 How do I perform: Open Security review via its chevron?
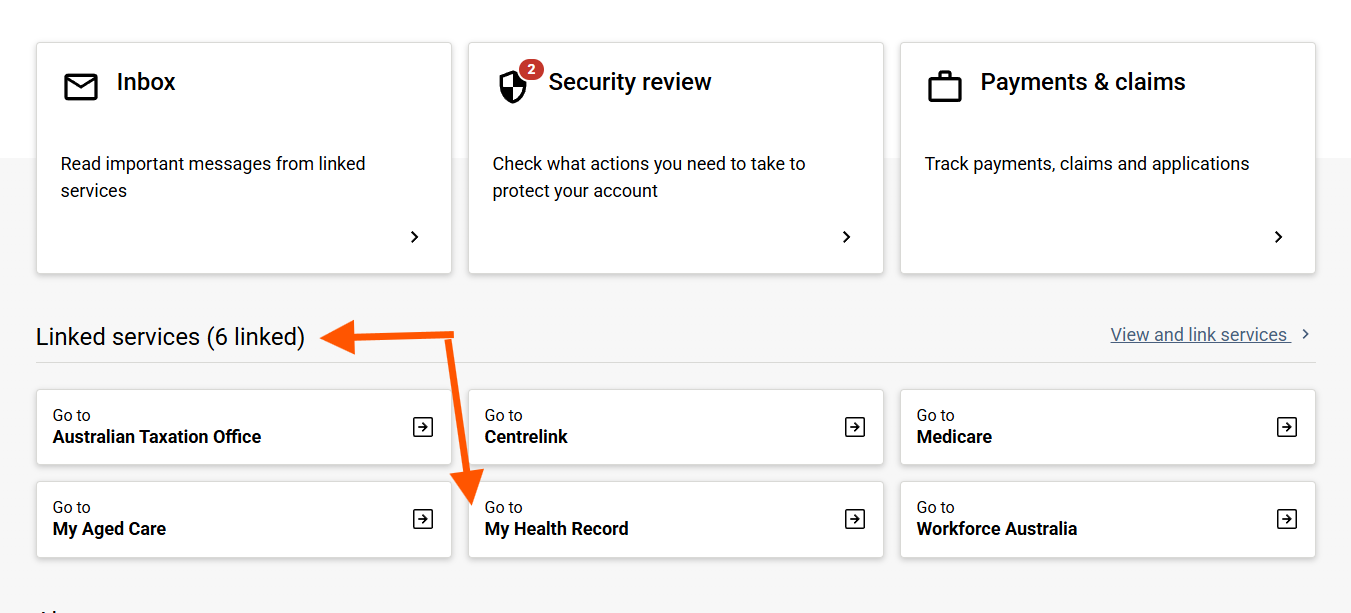846,237
